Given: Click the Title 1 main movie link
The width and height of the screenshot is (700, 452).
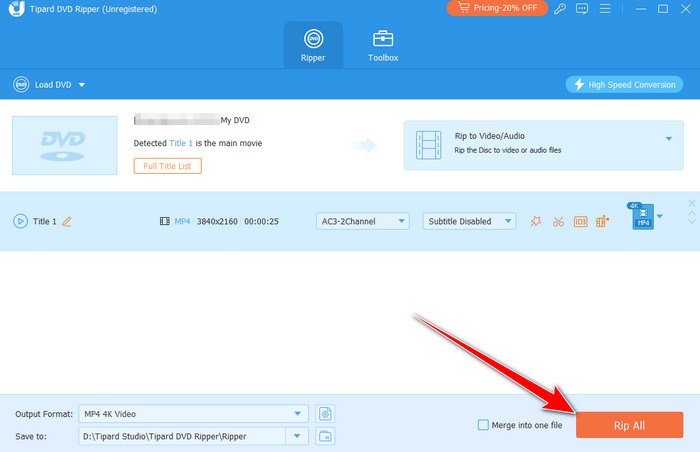Looking at the screenshot, I should (x=181, y=143).
